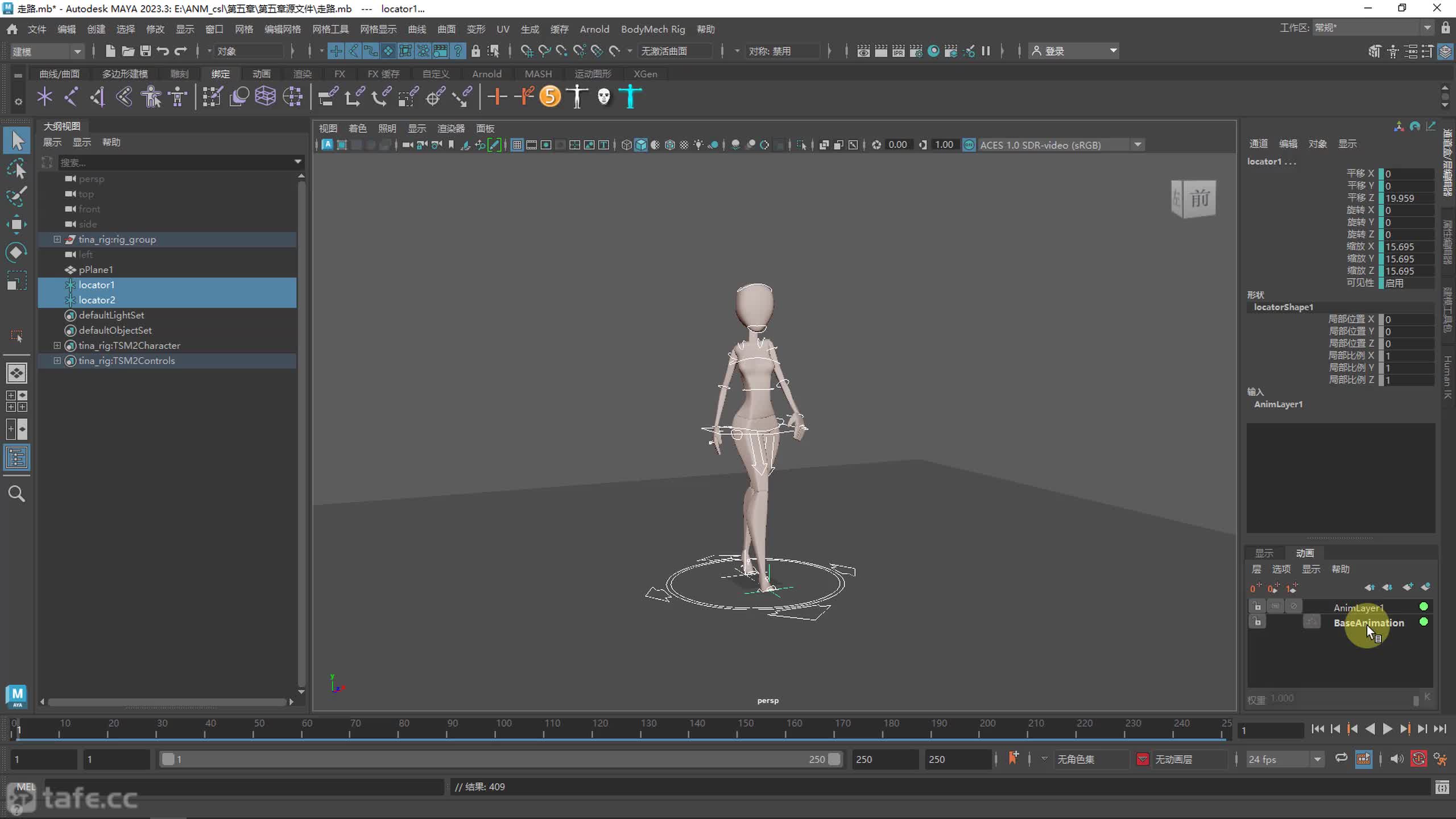Click the Create Joints shelf icon
Image resolution: width=1456 pixels, height=819 pixels.
(71, 97)
